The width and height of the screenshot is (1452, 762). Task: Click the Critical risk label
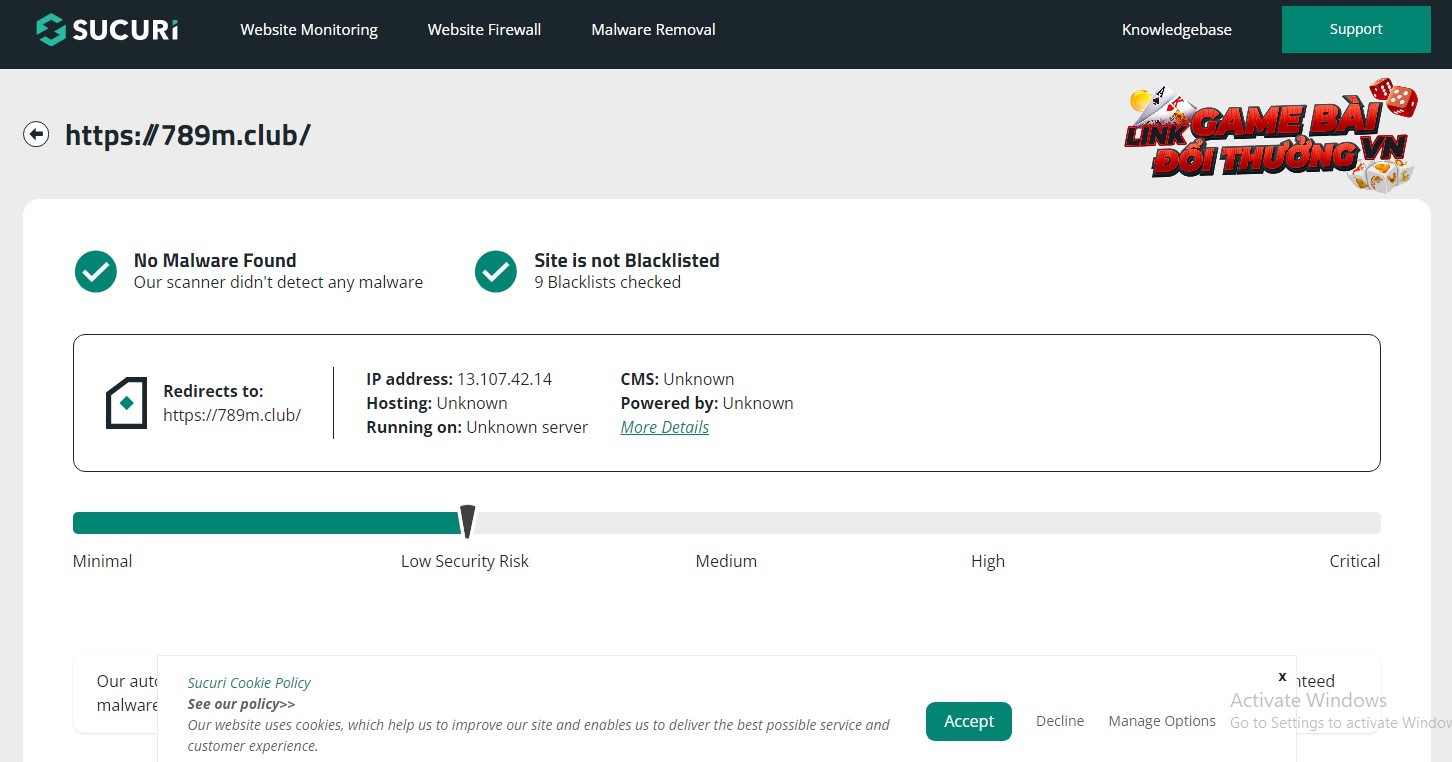(x=1355, y=561)
